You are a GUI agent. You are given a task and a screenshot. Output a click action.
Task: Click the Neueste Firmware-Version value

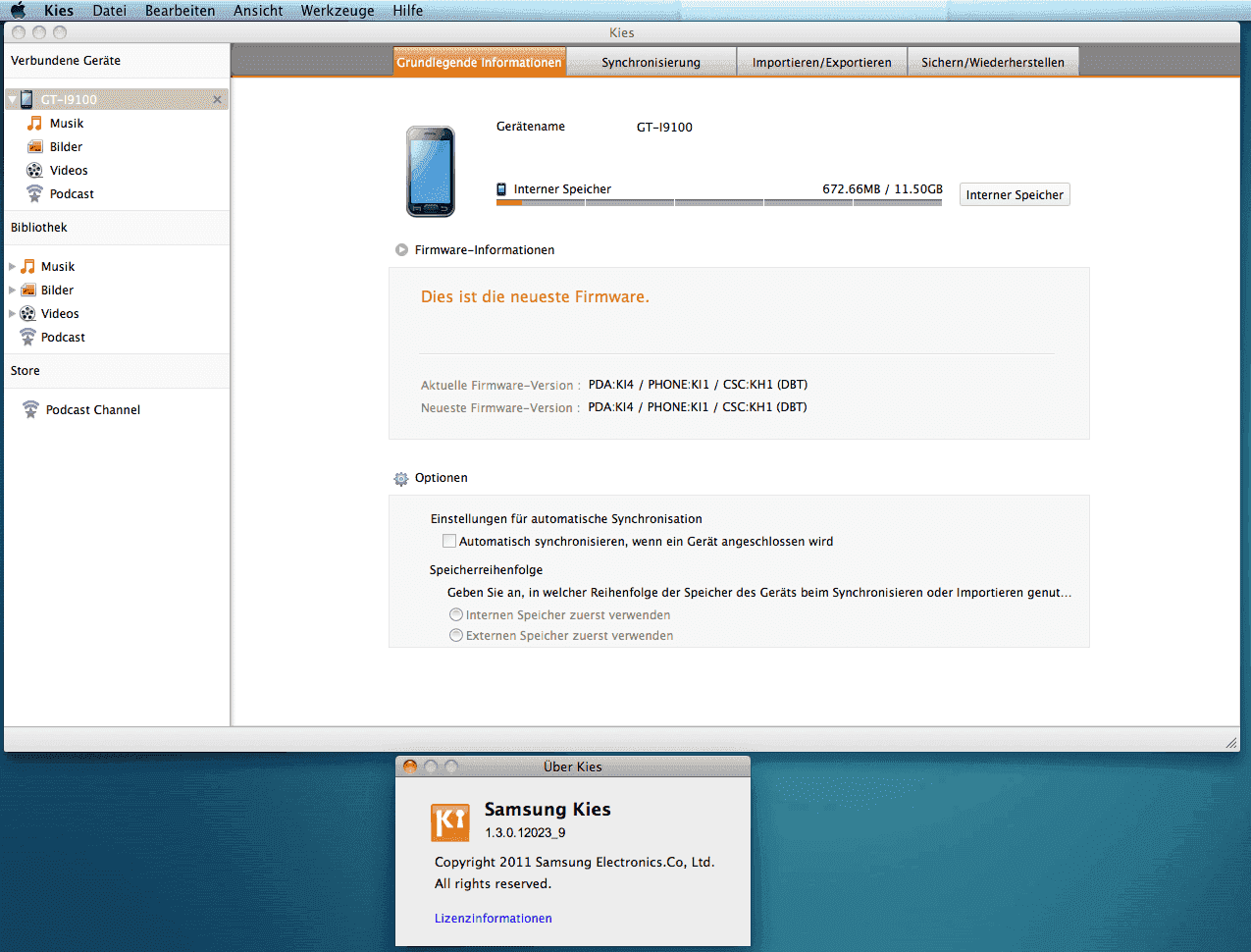tap(698, 407)
